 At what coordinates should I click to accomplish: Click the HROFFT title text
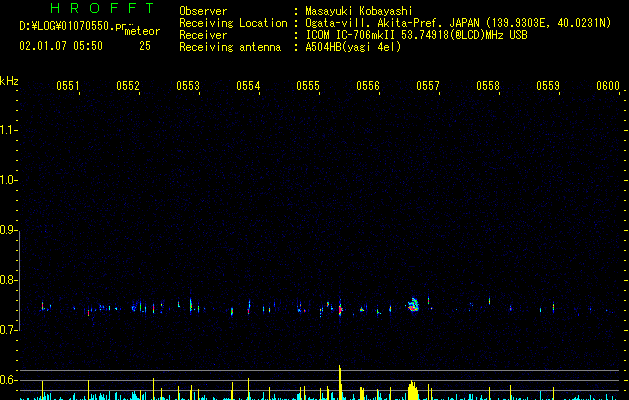coord(102,8)
